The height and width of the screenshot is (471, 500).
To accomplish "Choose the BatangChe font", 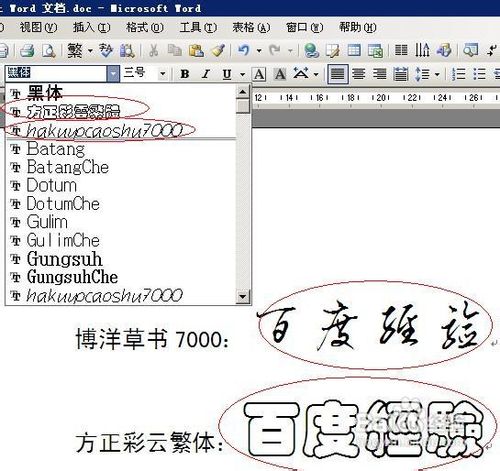I will (121, 167).
